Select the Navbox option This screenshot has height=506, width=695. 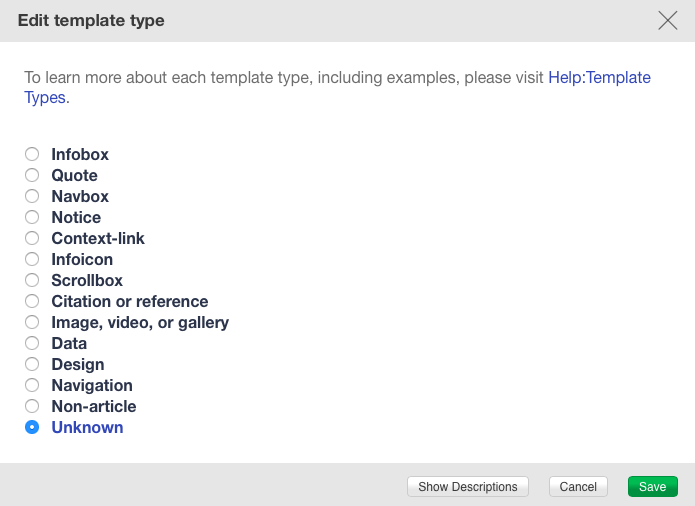click(32, 197)
